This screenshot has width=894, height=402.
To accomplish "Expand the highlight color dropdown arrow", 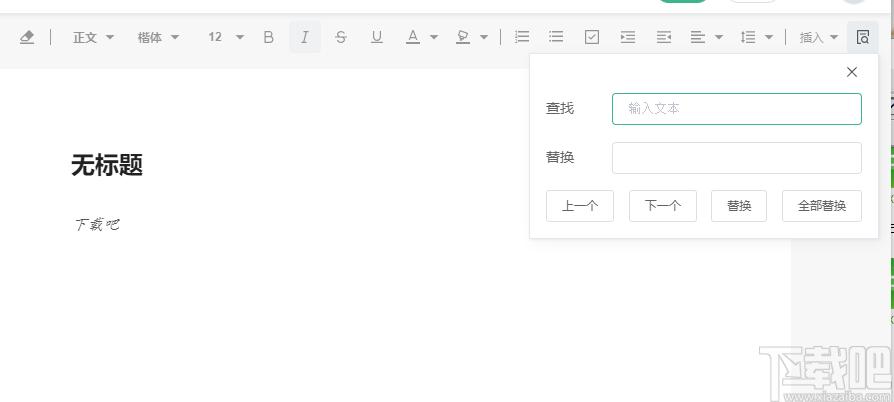I will (484, 37).
